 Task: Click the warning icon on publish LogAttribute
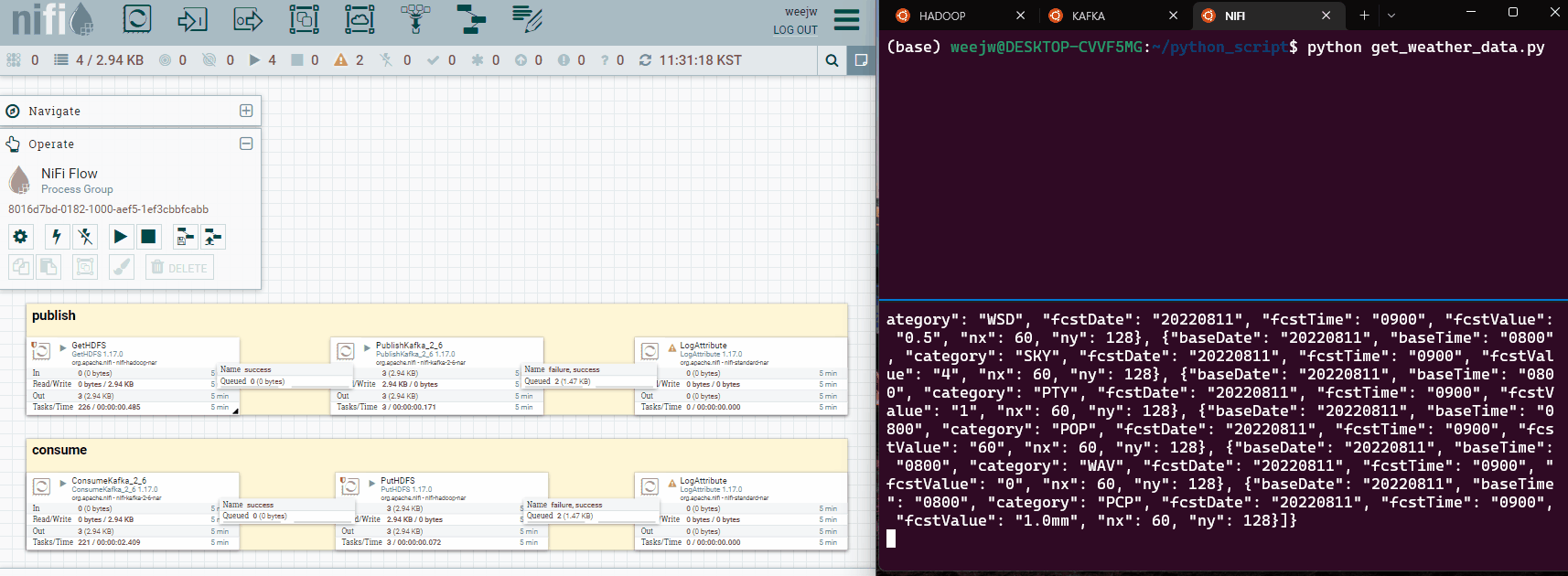(x=672, y=347)
